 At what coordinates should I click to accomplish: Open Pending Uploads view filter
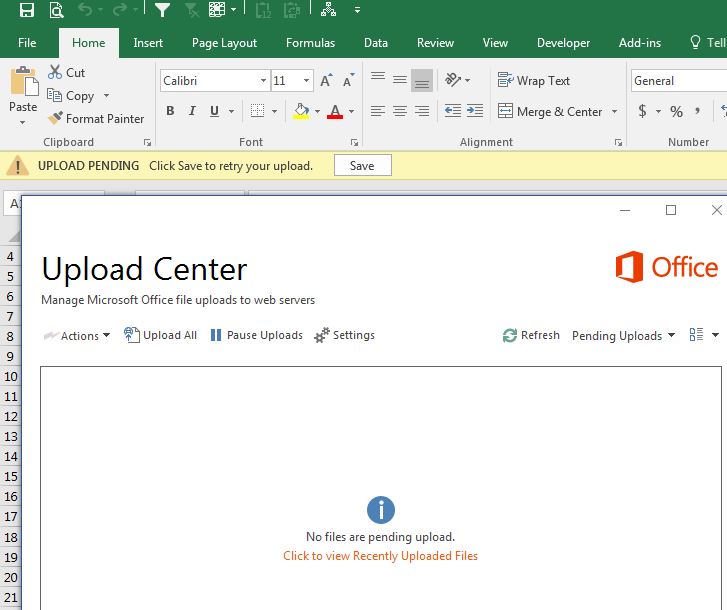(x=624, y=335)
